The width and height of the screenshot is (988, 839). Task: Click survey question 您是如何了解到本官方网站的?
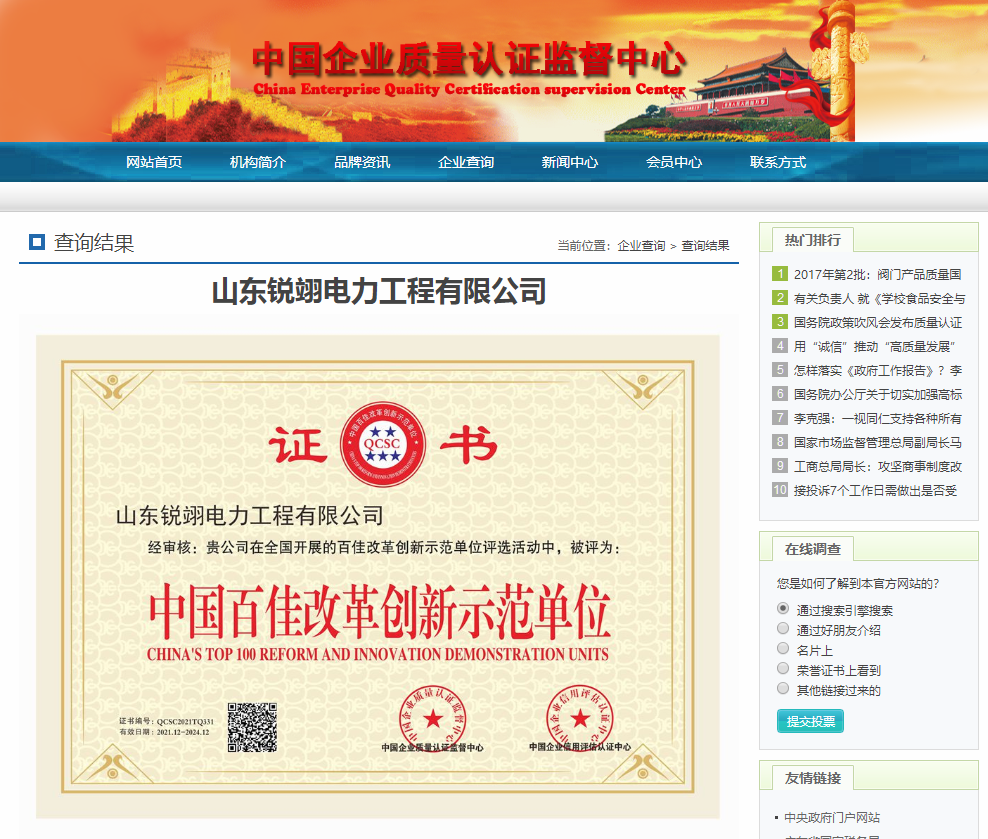[x=858, y=584]
